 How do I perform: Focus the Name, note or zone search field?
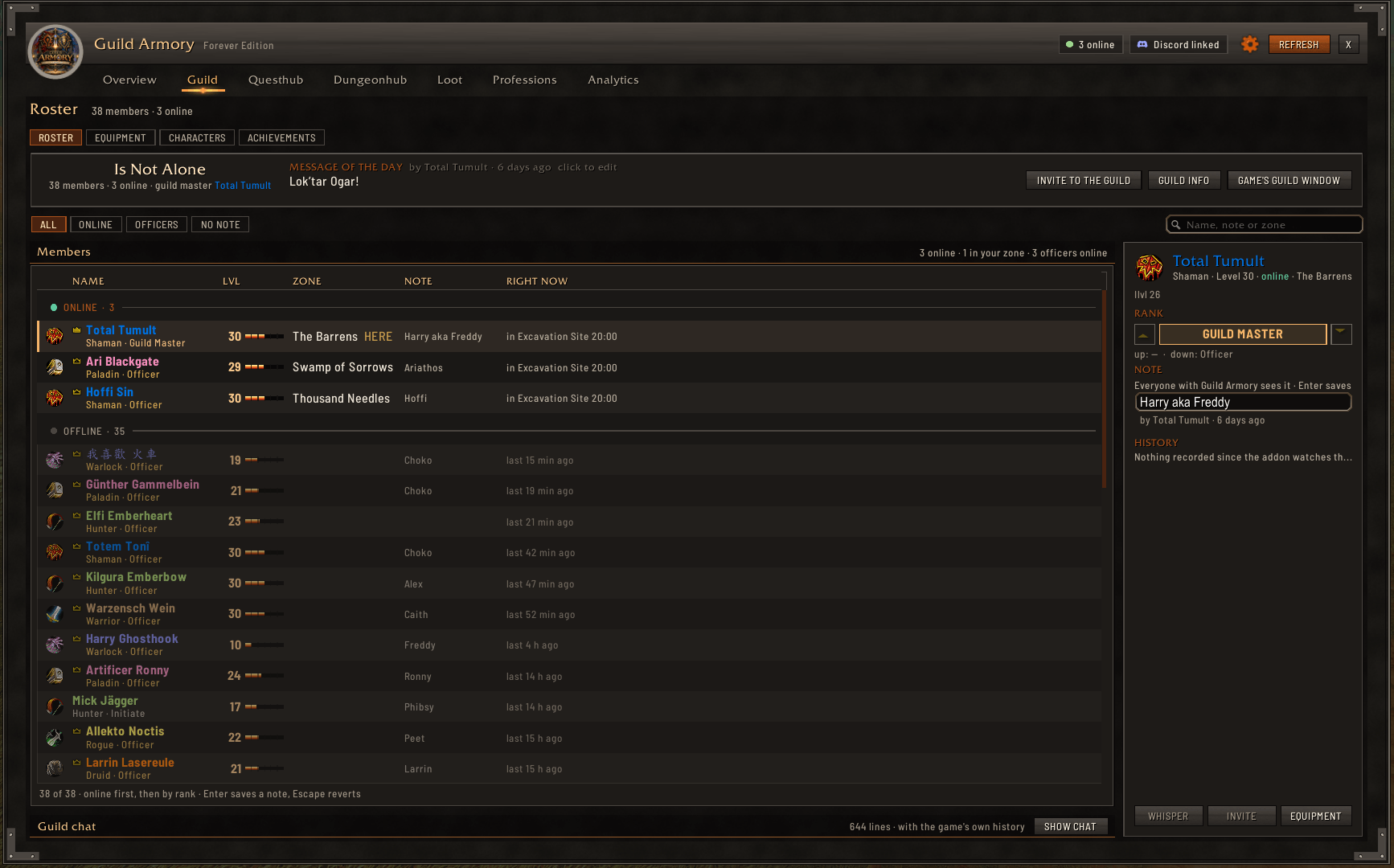click(x=1265, y=225)
